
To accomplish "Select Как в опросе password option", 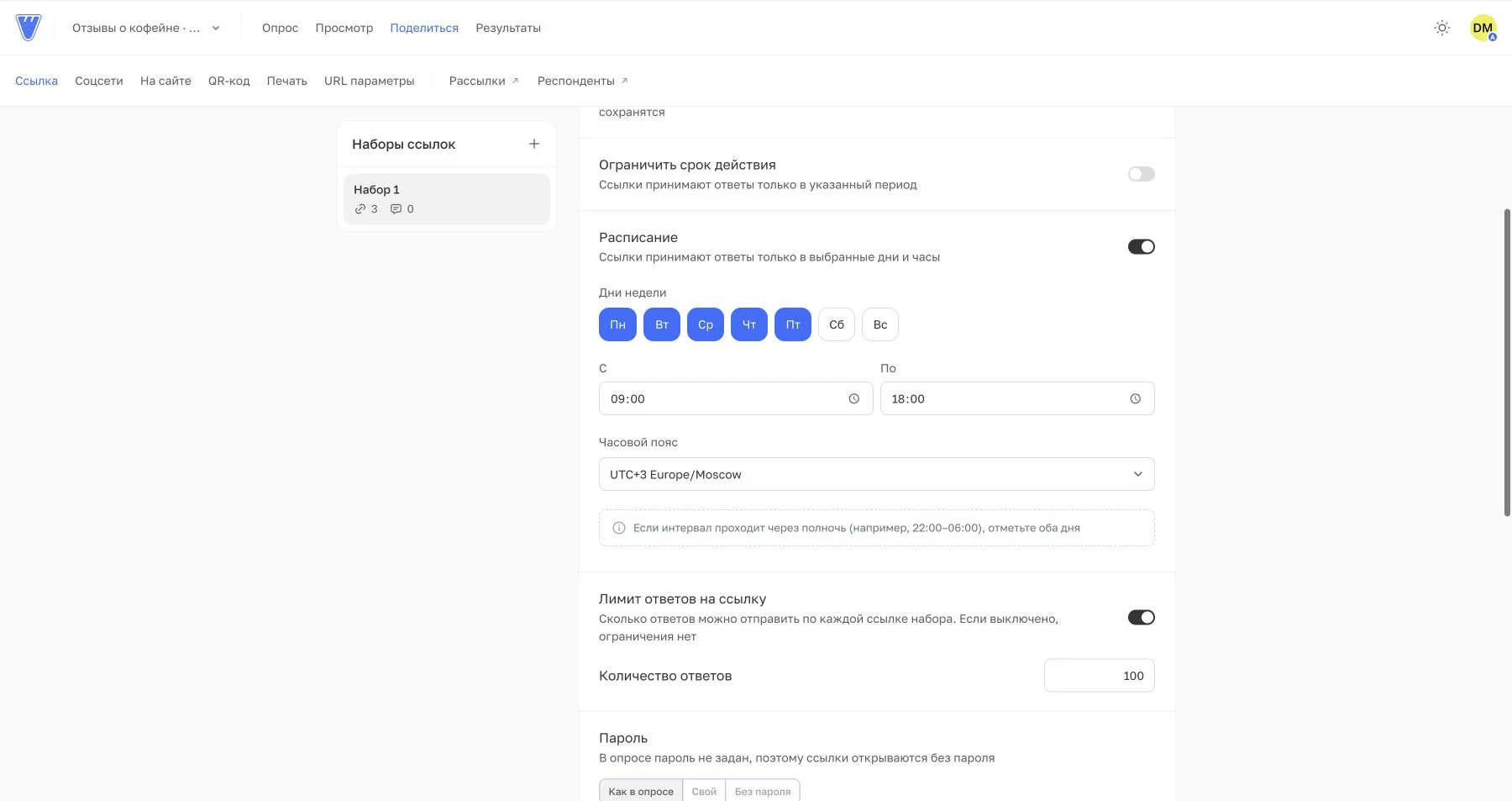I will coord(641,791).
